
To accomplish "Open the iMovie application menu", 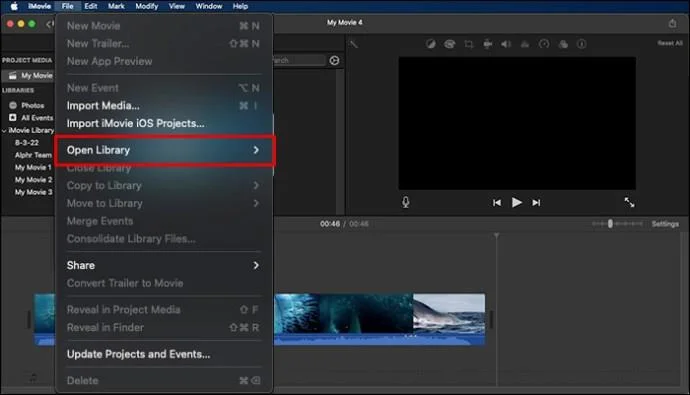I will tap(39, 6).
